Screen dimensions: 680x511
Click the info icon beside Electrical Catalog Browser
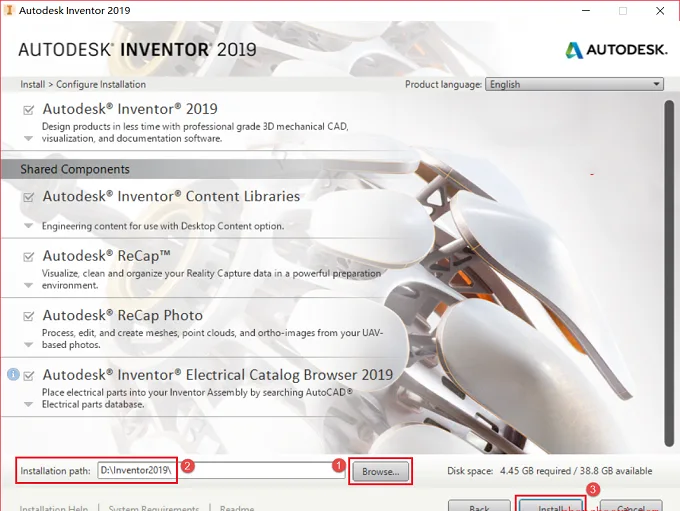click(x=13, y=374)
